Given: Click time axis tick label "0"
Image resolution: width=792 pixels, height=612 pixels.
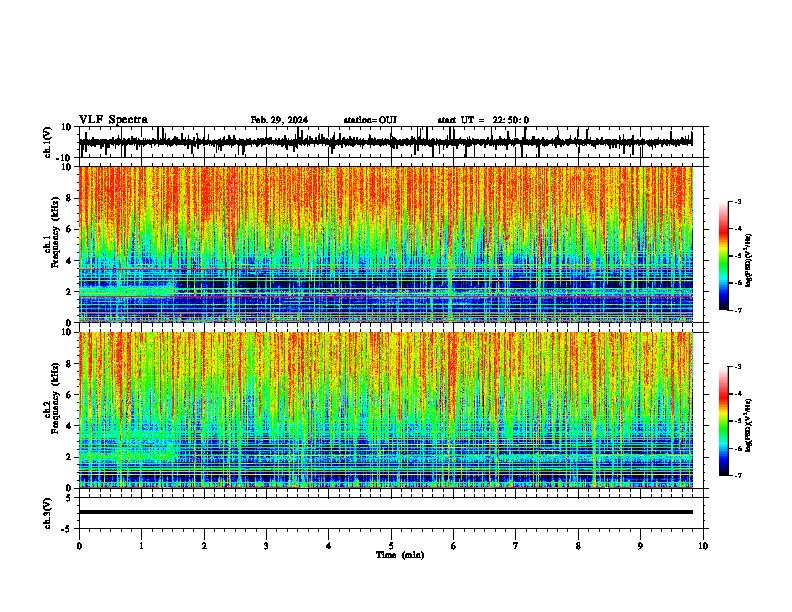Looking at the screenshot, I should [79, 546].
